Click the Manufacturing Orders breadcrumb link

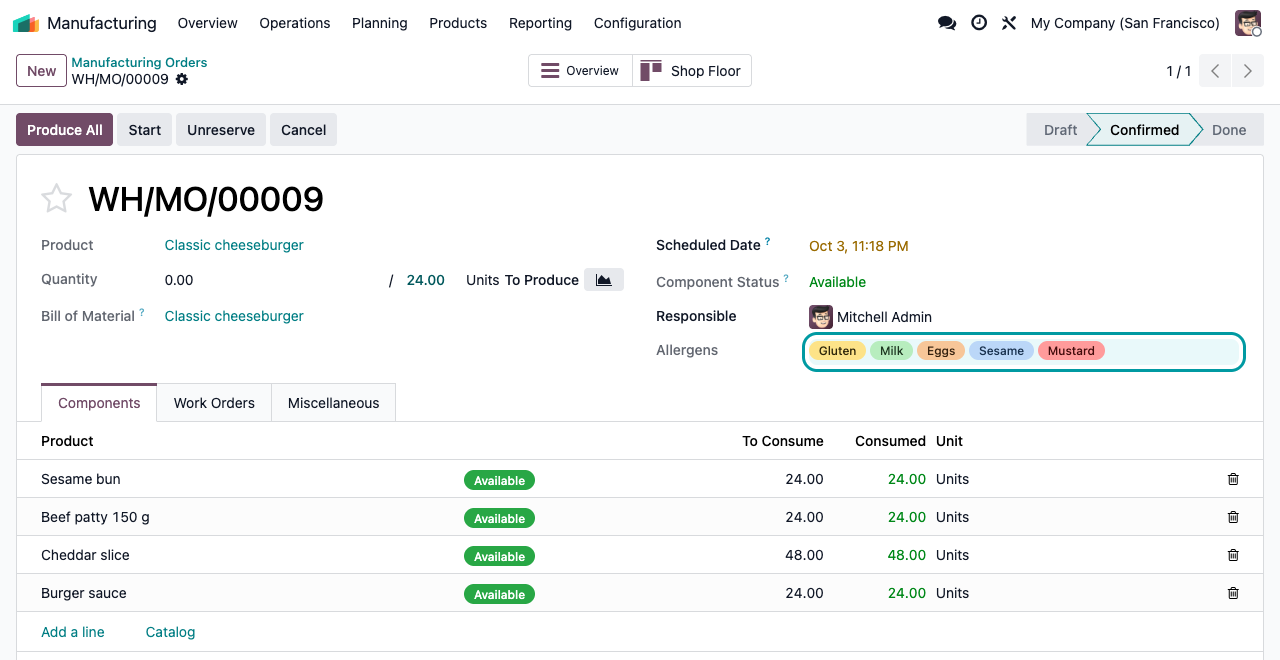click(139, 62)
